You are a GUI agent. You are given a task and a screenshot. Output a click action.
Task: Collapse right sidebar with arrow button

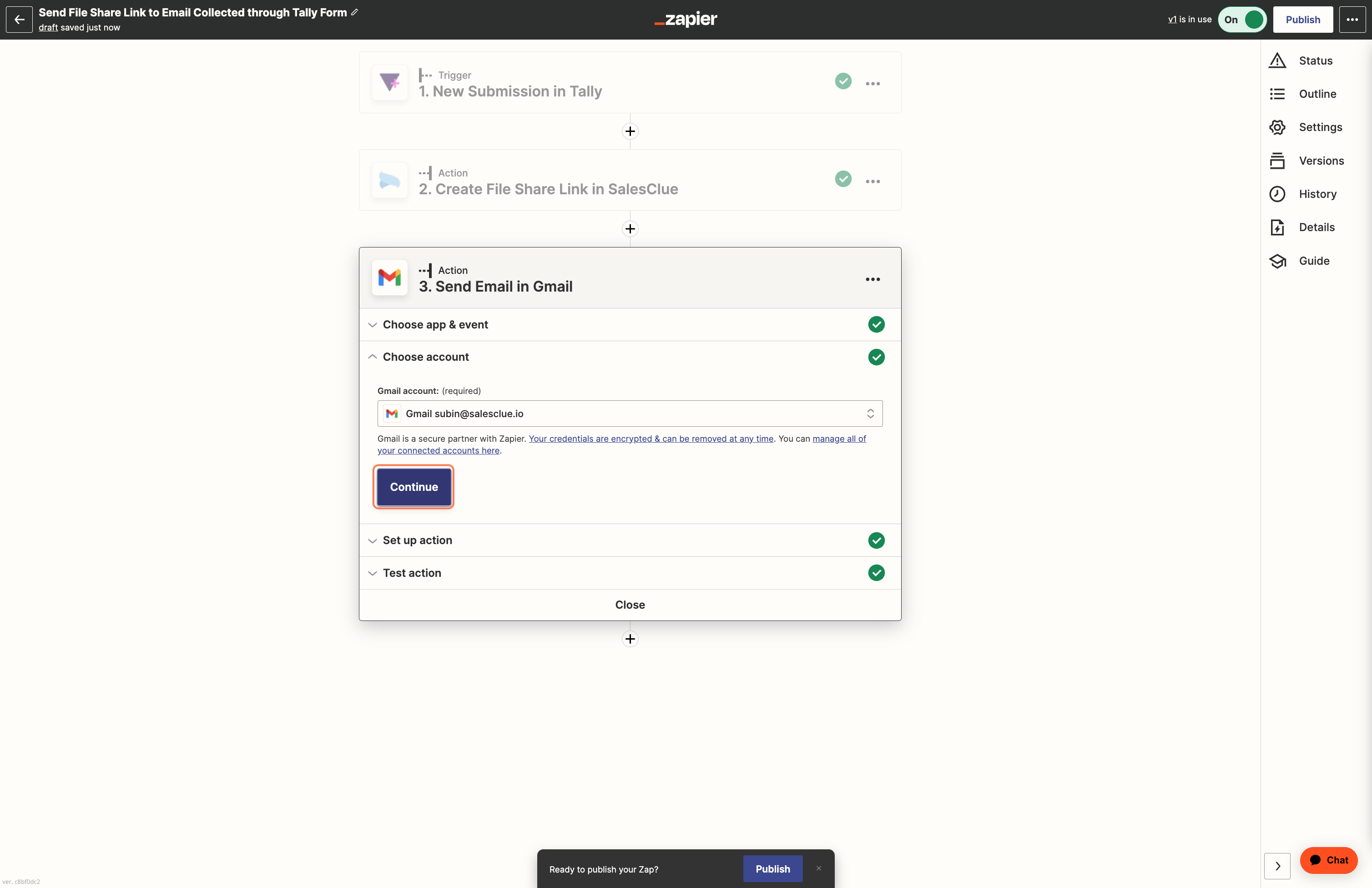pyautogui.click(x=1277, y=866)
